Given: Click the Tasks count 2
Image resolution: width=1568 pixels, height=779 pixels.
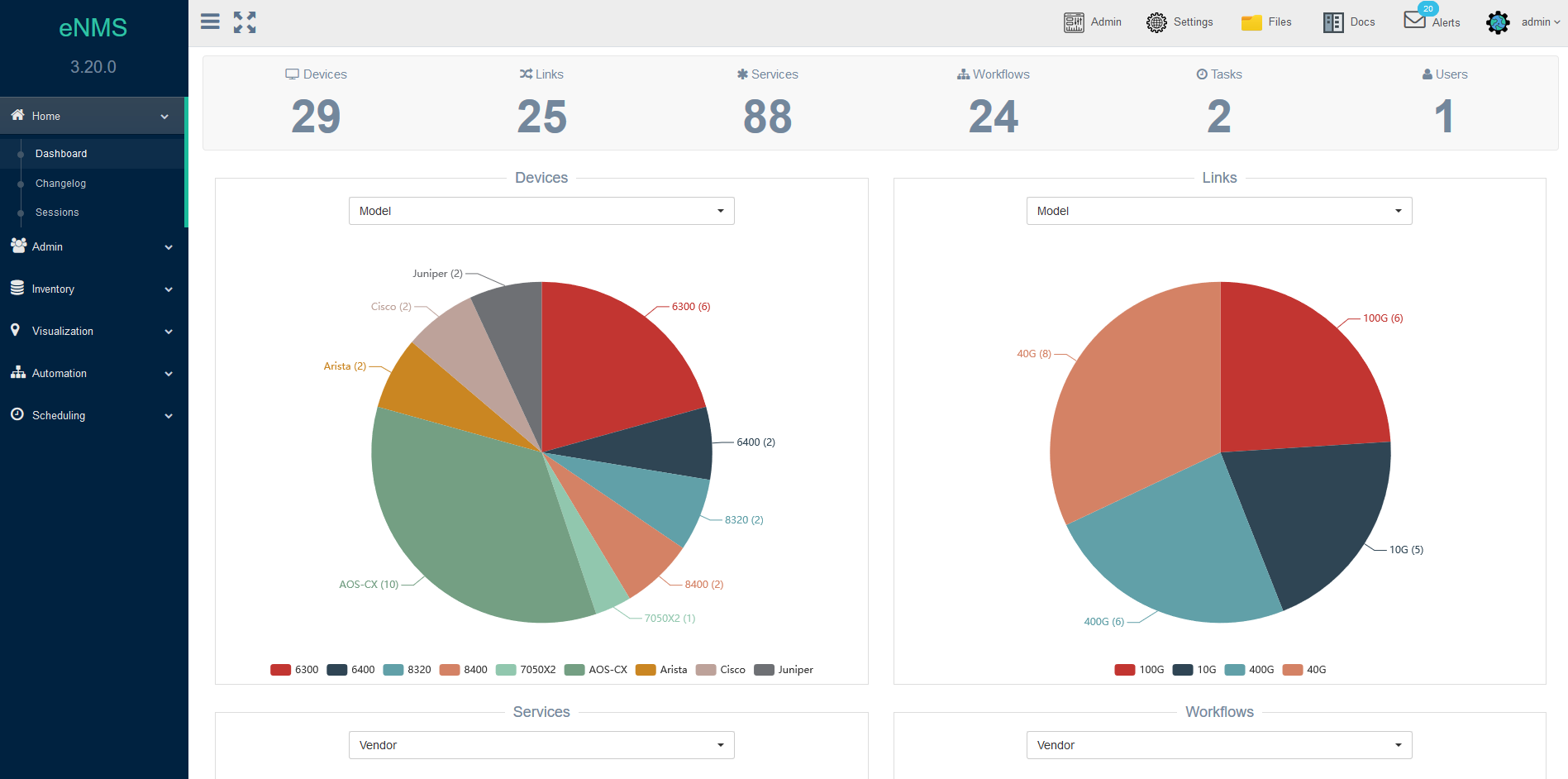Looking at the screenshot, I should [1219, 117].
